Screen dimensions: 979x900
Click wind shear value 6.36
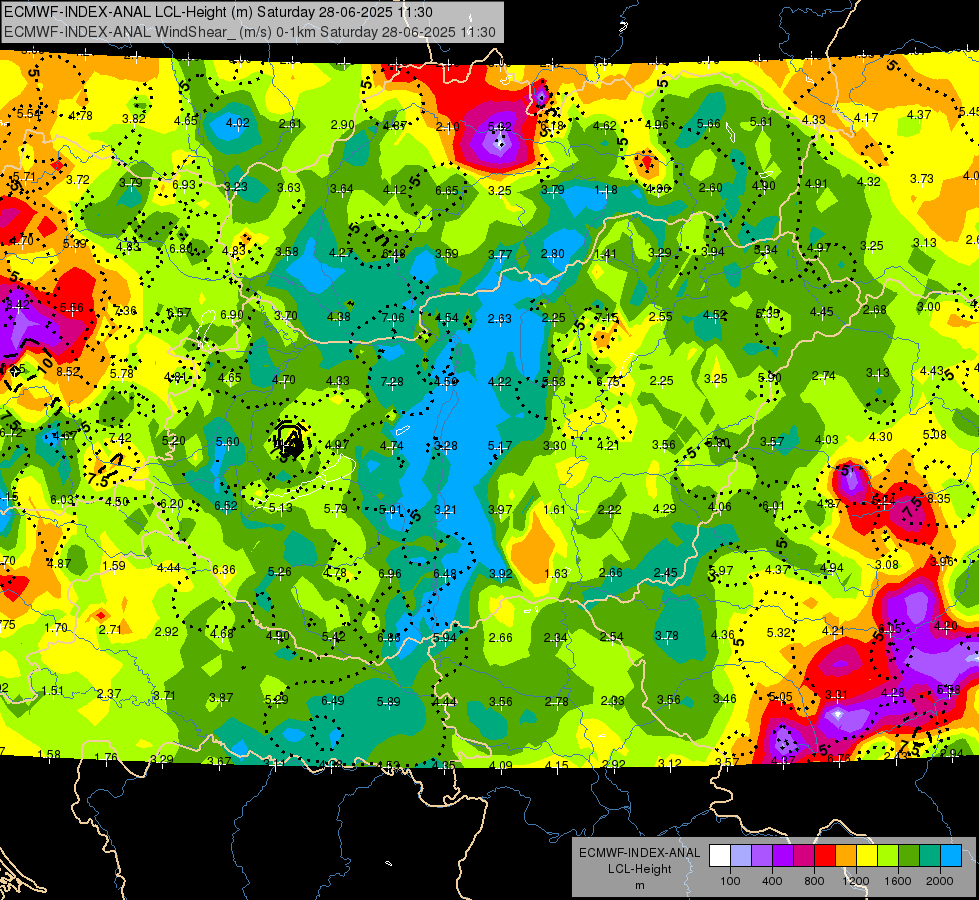click(224, 569)
